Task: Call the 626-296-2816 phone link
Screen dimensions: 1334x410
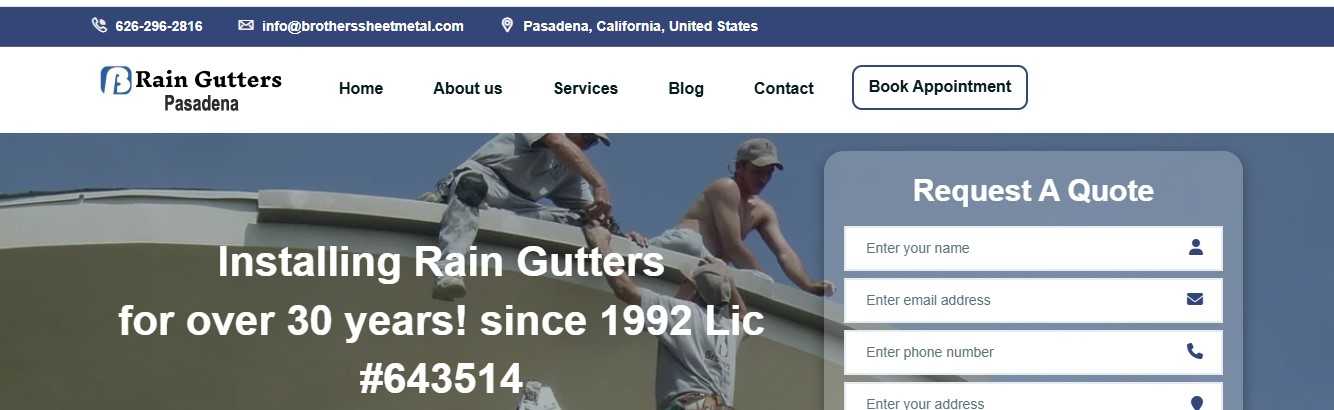Action: tap(159, 26)
